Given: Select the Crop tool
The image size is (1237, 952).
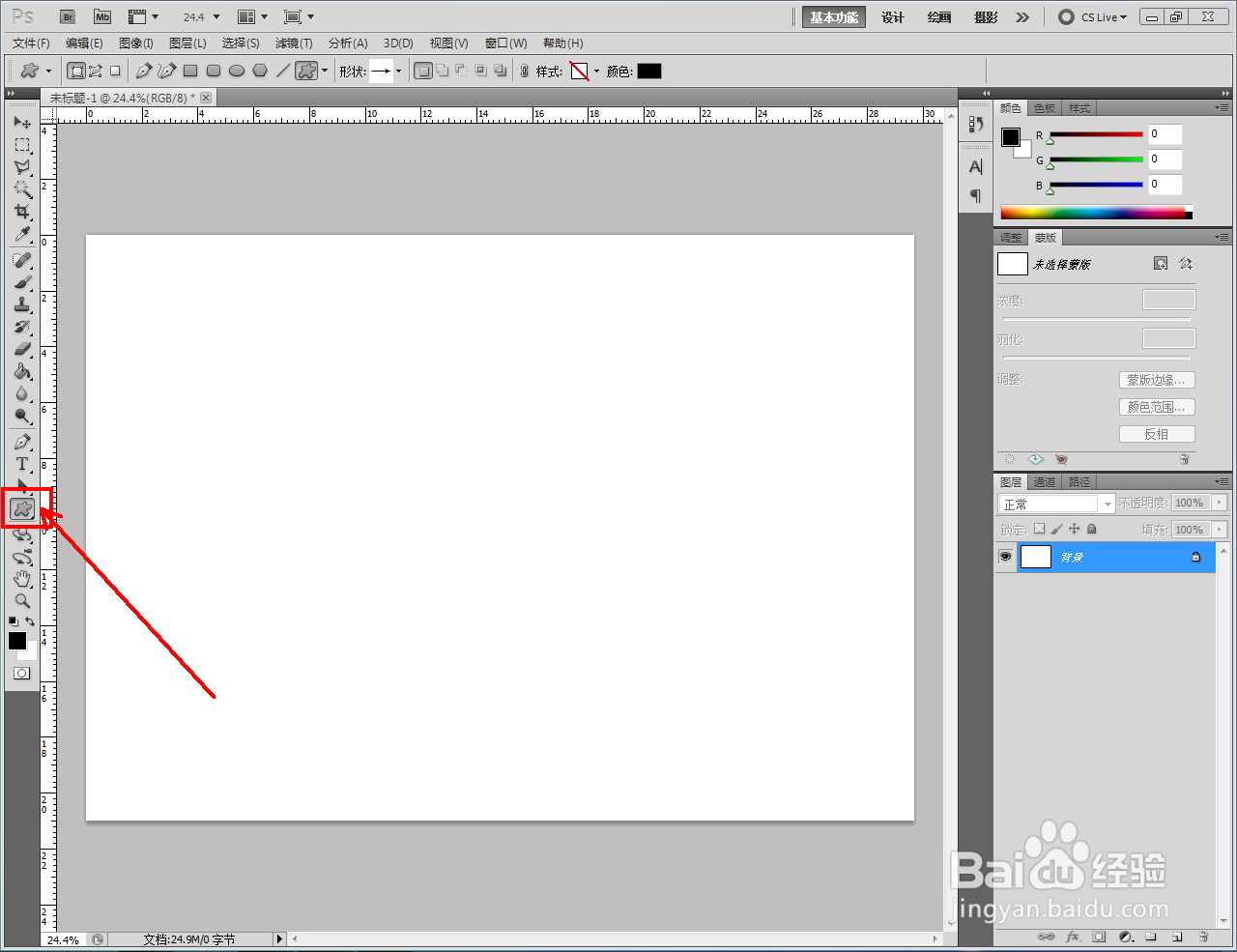Looking at the screenshot, I should [22, 212].
